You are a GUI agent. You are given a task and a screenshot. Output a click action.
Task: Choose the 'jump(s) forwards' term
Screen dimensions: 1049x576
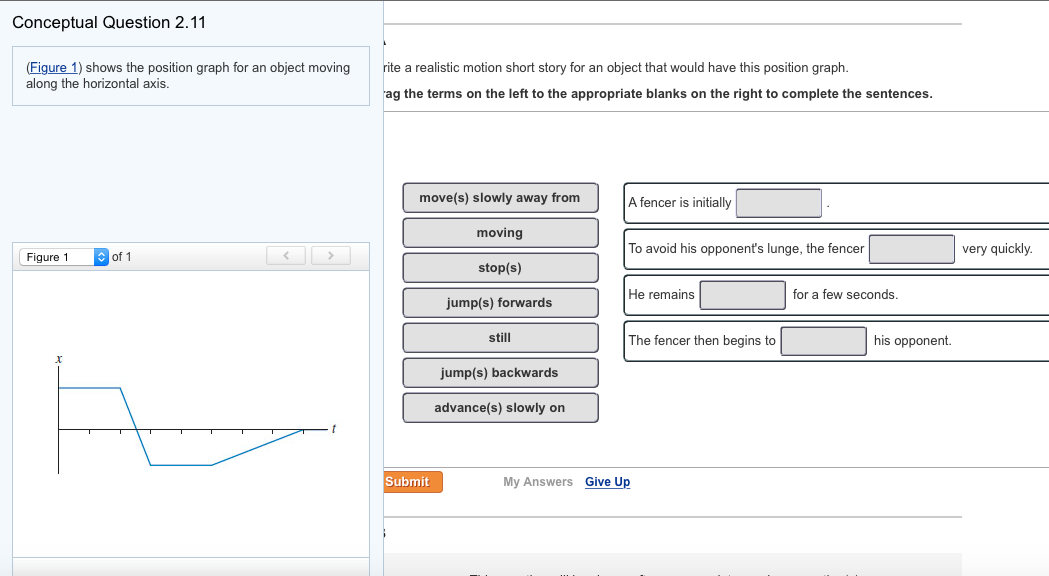pyautogui.click(x=500, y=303)
